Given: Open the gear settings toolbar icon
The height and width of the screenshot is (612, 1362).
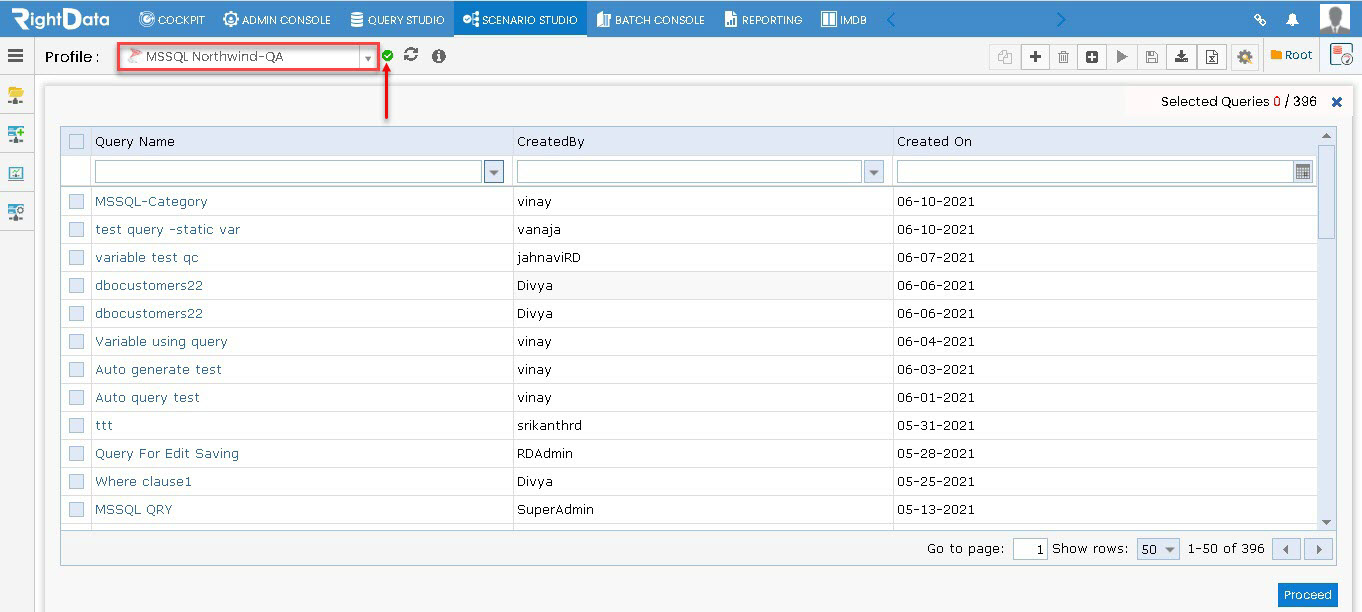Looking at the screenshot, I should point(1244,57).
